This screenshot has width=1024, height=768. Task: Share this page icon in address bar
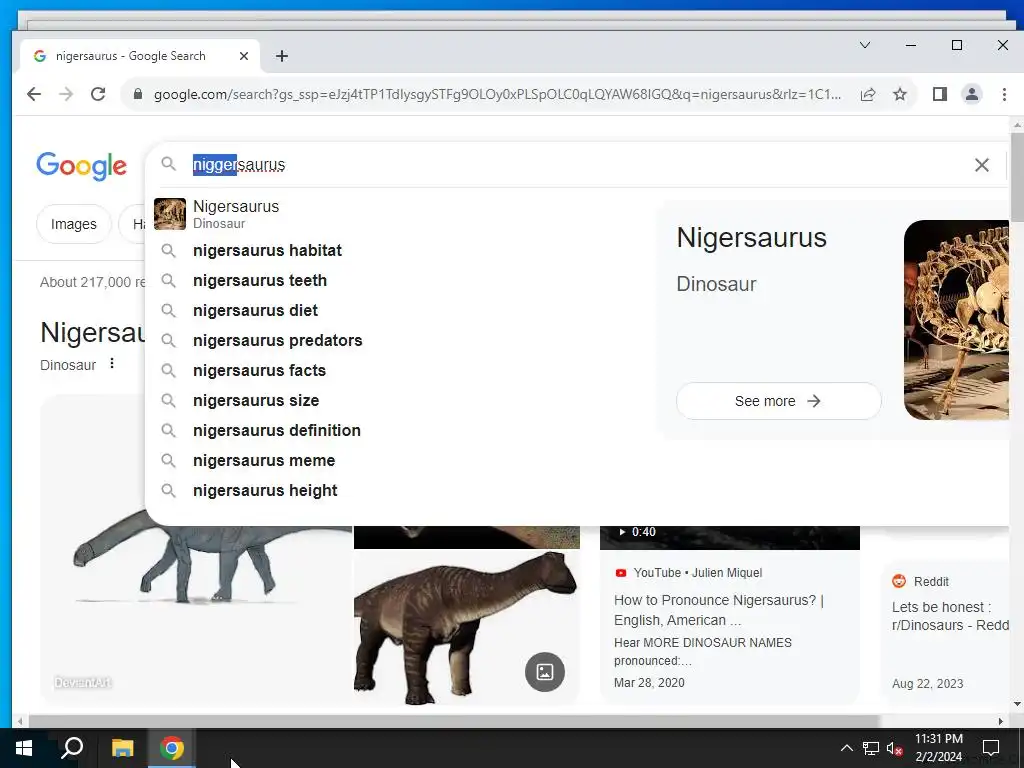click(x=868, y=95)
